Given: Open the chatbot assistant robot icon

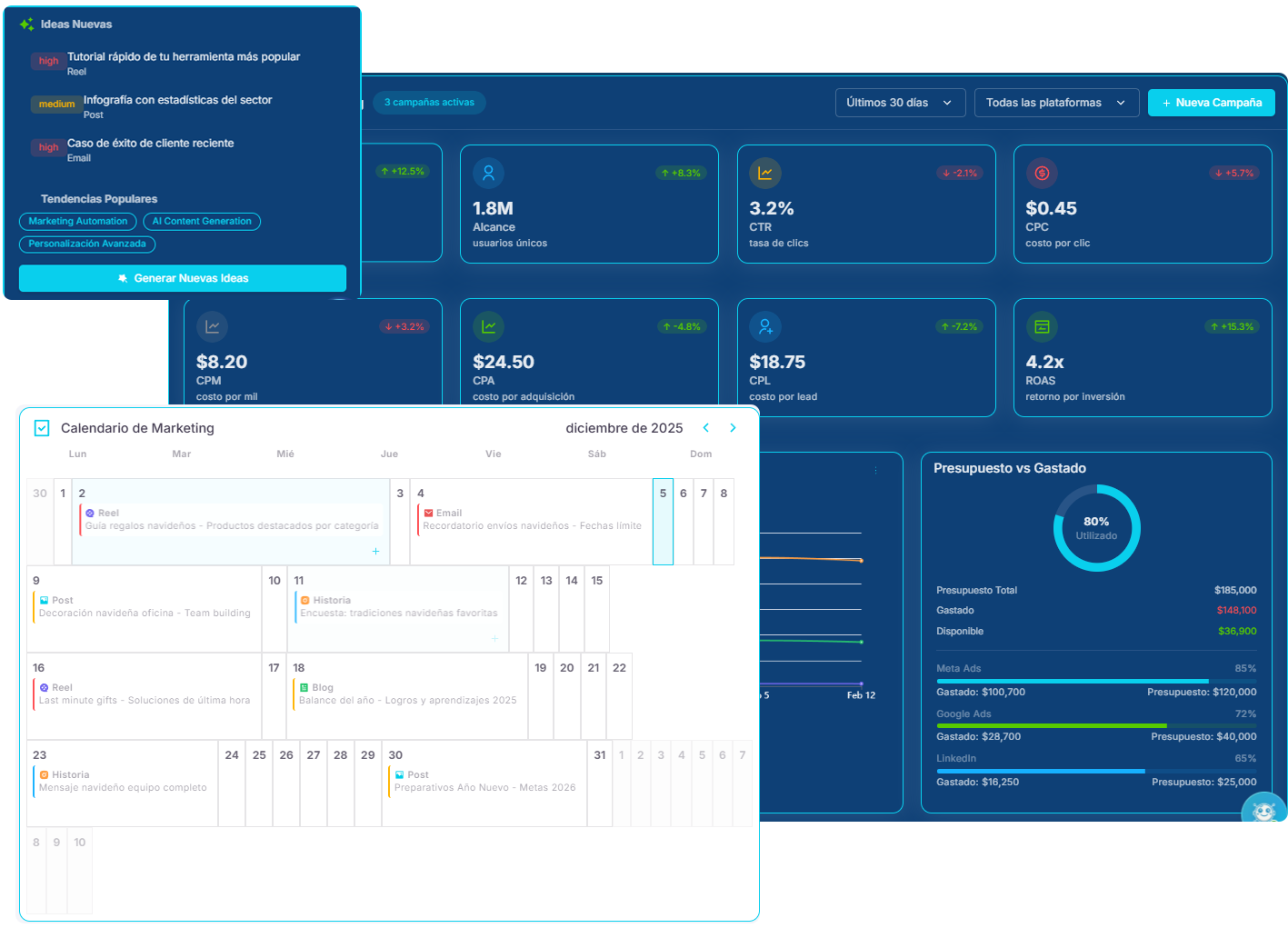Looking at the screenshot, I should (x=1263, y=811).
